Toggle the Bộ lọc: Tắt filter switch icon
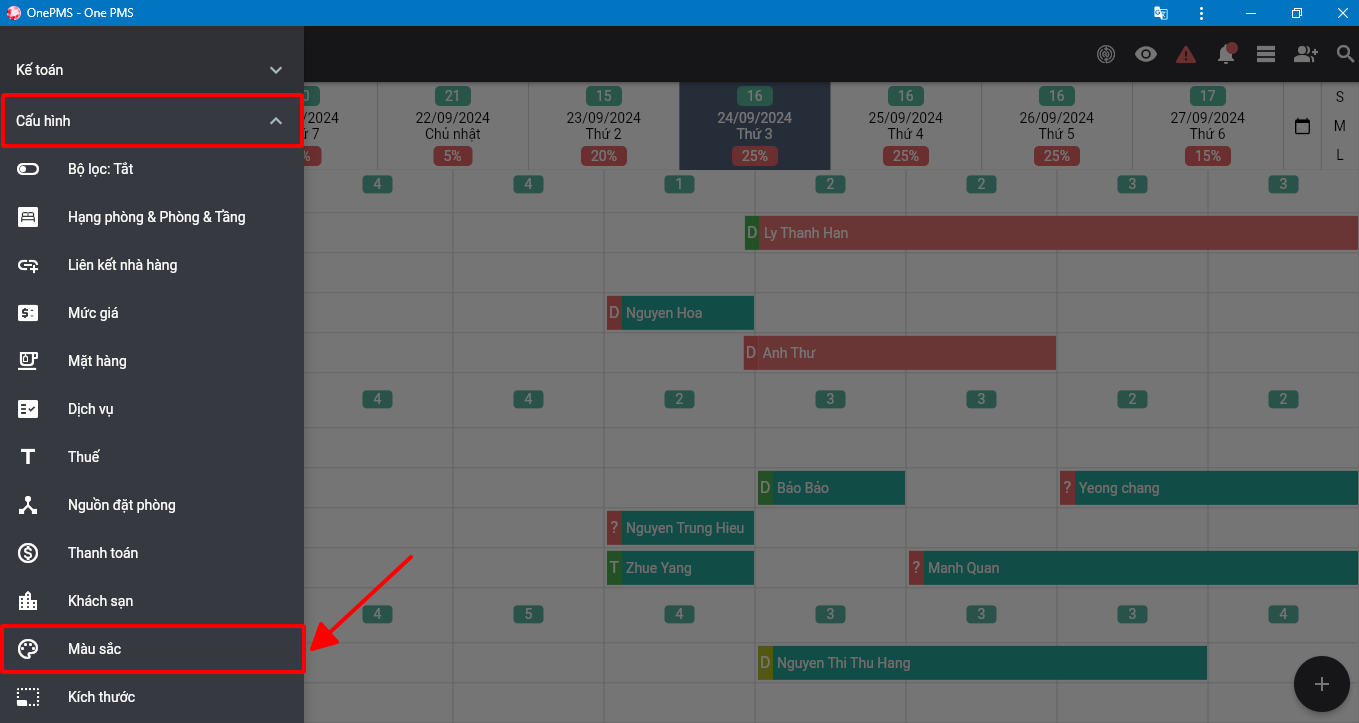Viewport: 1359px width, 723px height. 28,169
